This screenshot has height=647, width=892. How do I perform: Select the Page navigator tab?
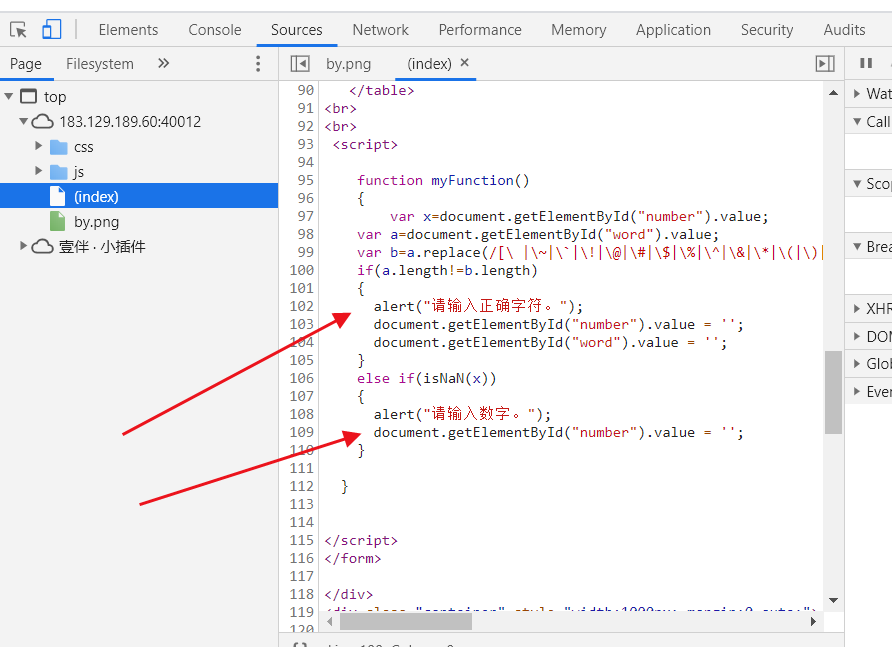(26, 64)
